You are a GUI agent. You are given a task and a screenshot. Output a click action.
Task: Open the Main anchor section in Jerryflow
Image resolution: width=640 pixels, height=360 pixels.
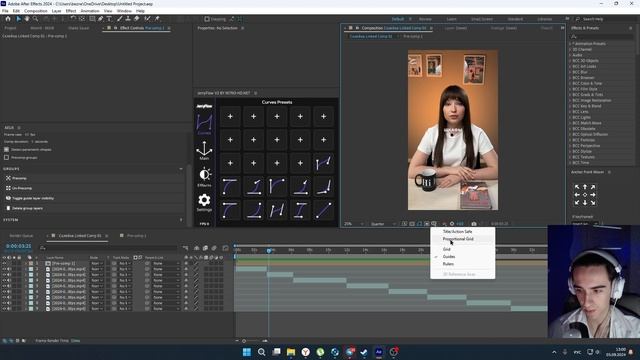pos(204,150)
